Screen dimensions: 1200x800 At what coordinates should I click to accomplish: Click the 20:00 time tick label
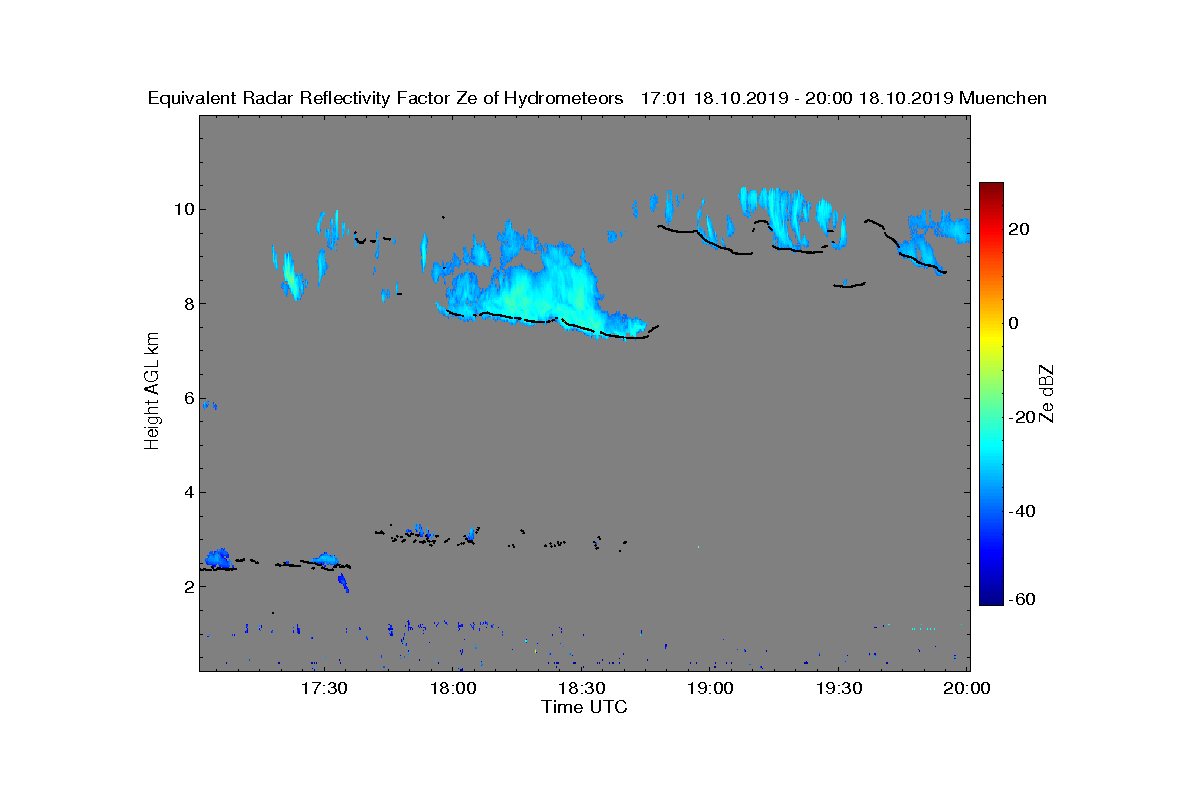coord(967,688)
